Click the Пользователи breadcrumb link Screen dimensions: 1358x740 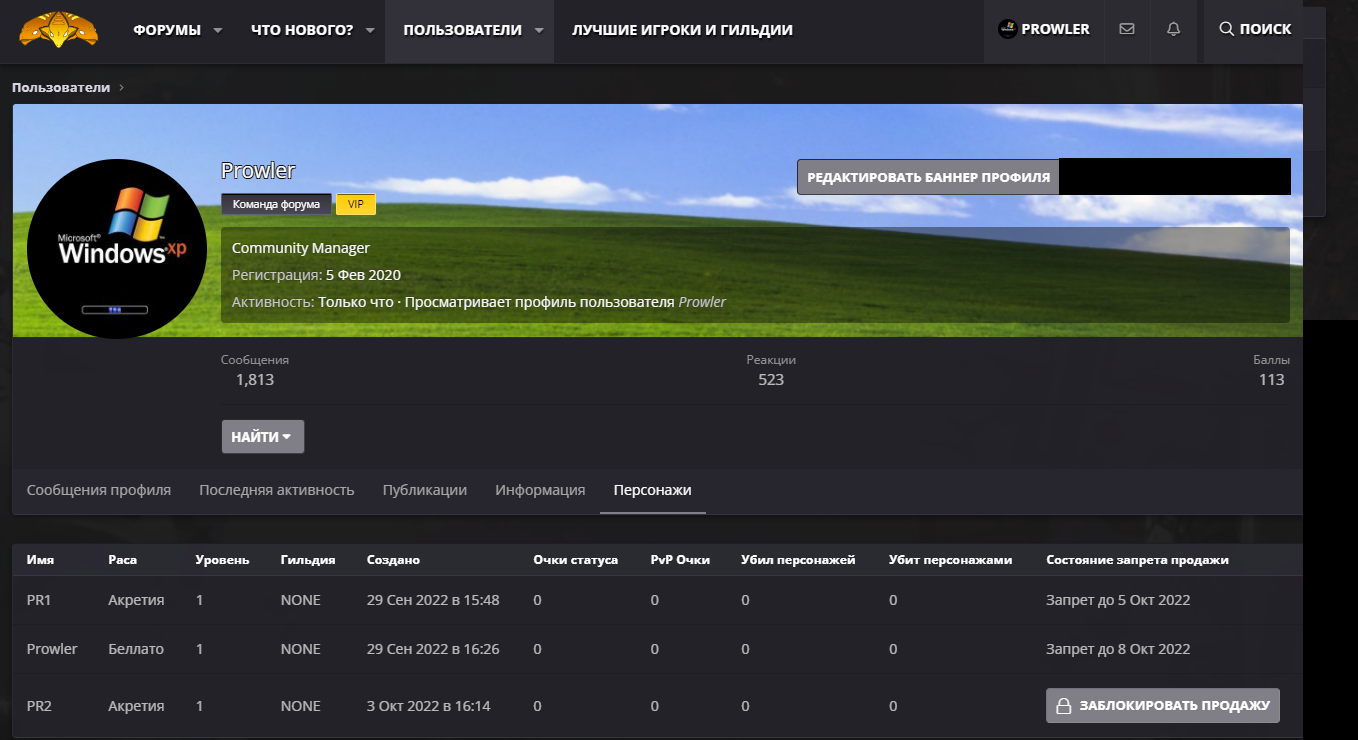[x=61, y=88]
